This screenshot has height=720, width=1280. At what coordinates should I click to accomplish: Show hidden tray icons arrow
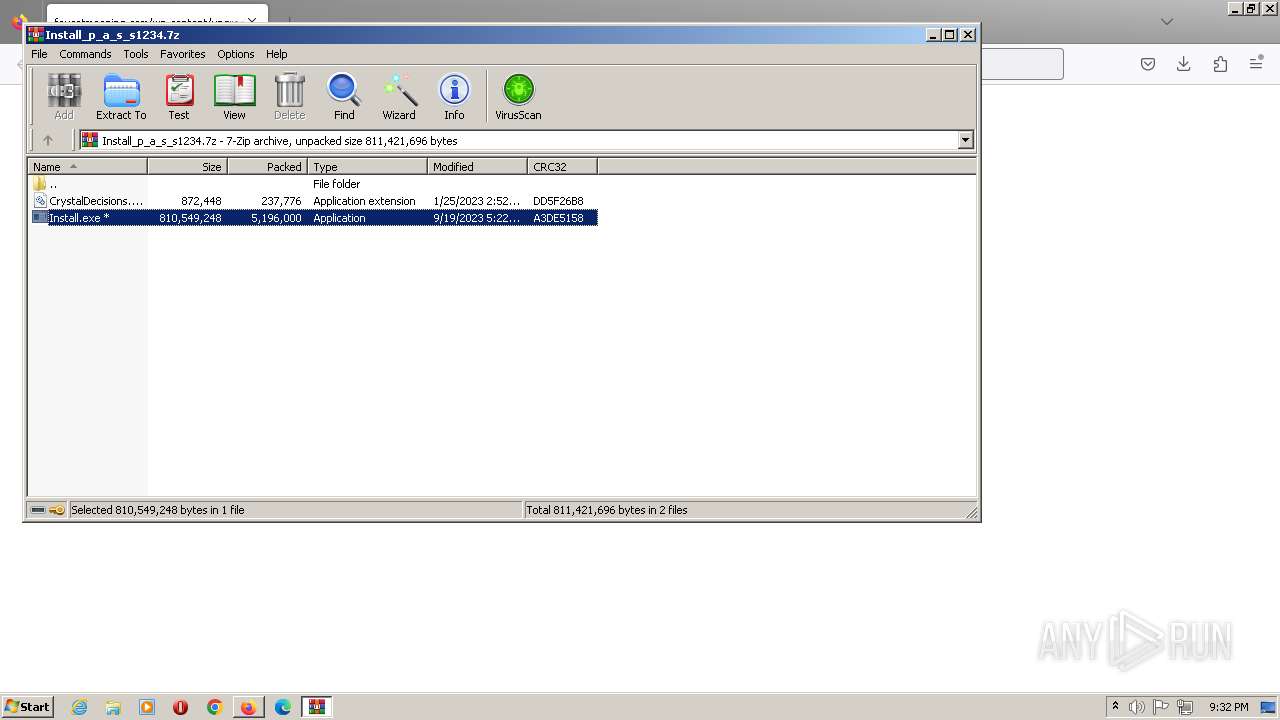1115,707
